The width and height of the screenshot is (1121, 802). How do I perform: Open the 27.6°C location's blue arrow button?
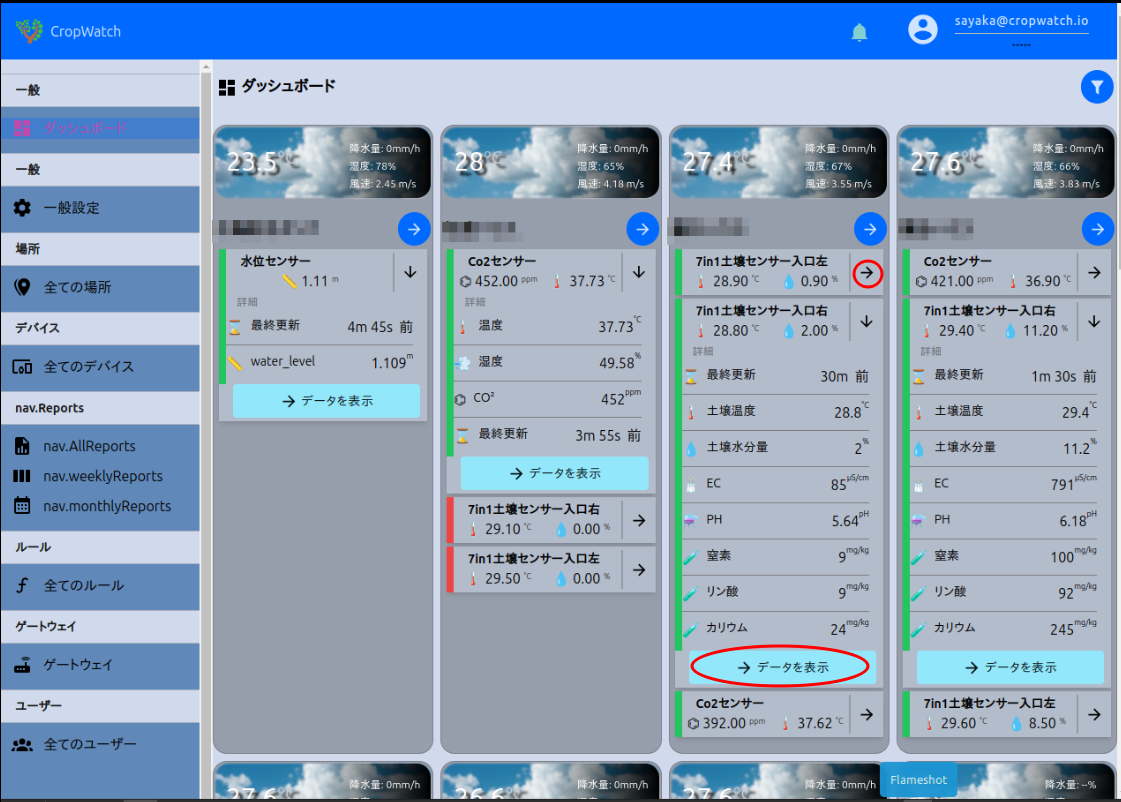point(1098,229)
